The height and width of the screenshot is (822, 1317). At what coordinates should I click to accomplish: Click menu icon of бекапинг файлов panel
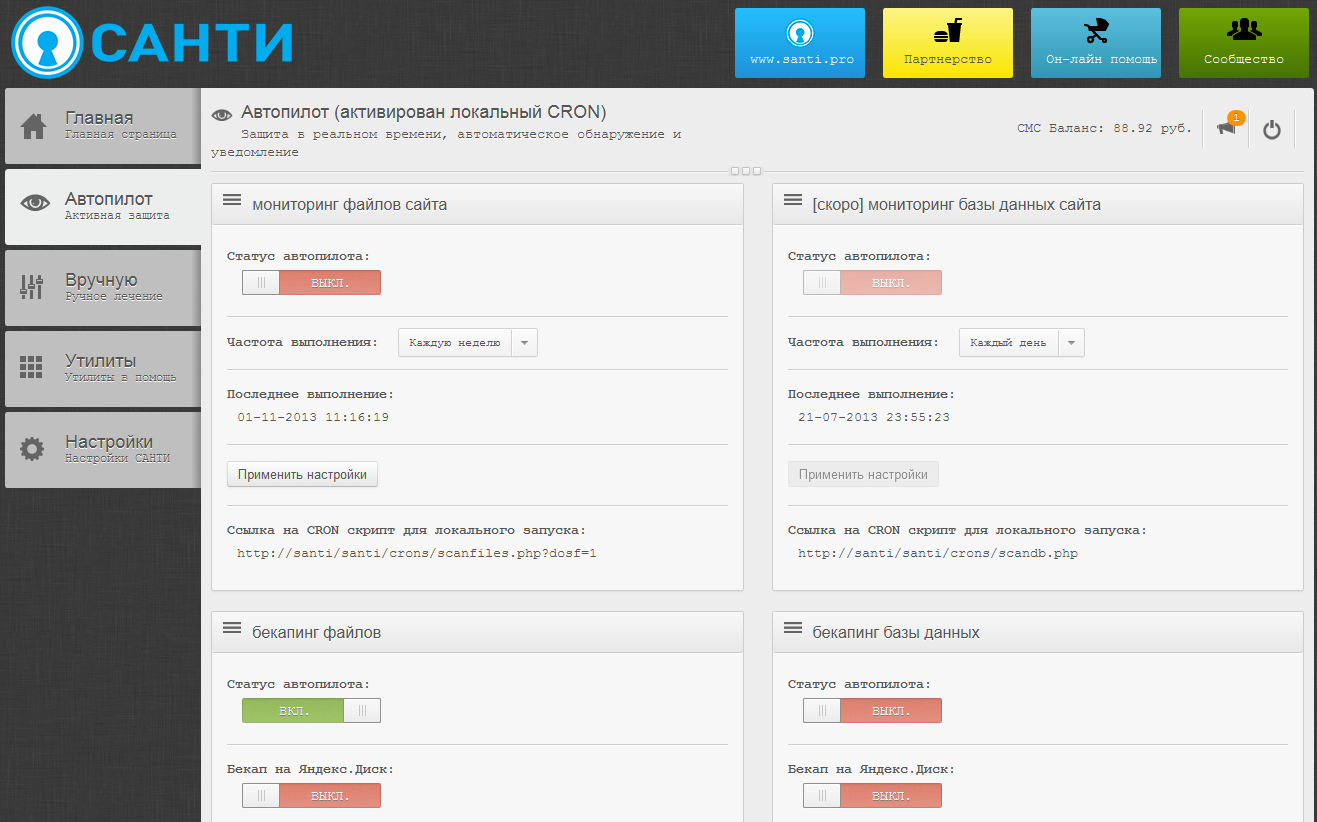pyautogui.click(x=232, y=628)
